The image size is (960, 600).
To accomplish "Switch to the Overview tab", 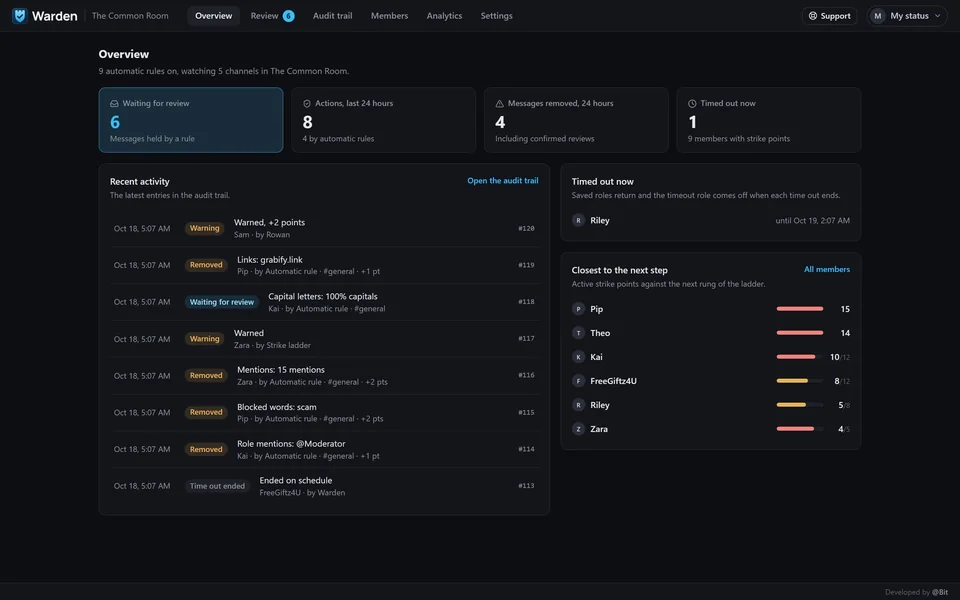I will pyautogui.click(x=214, y=16).
